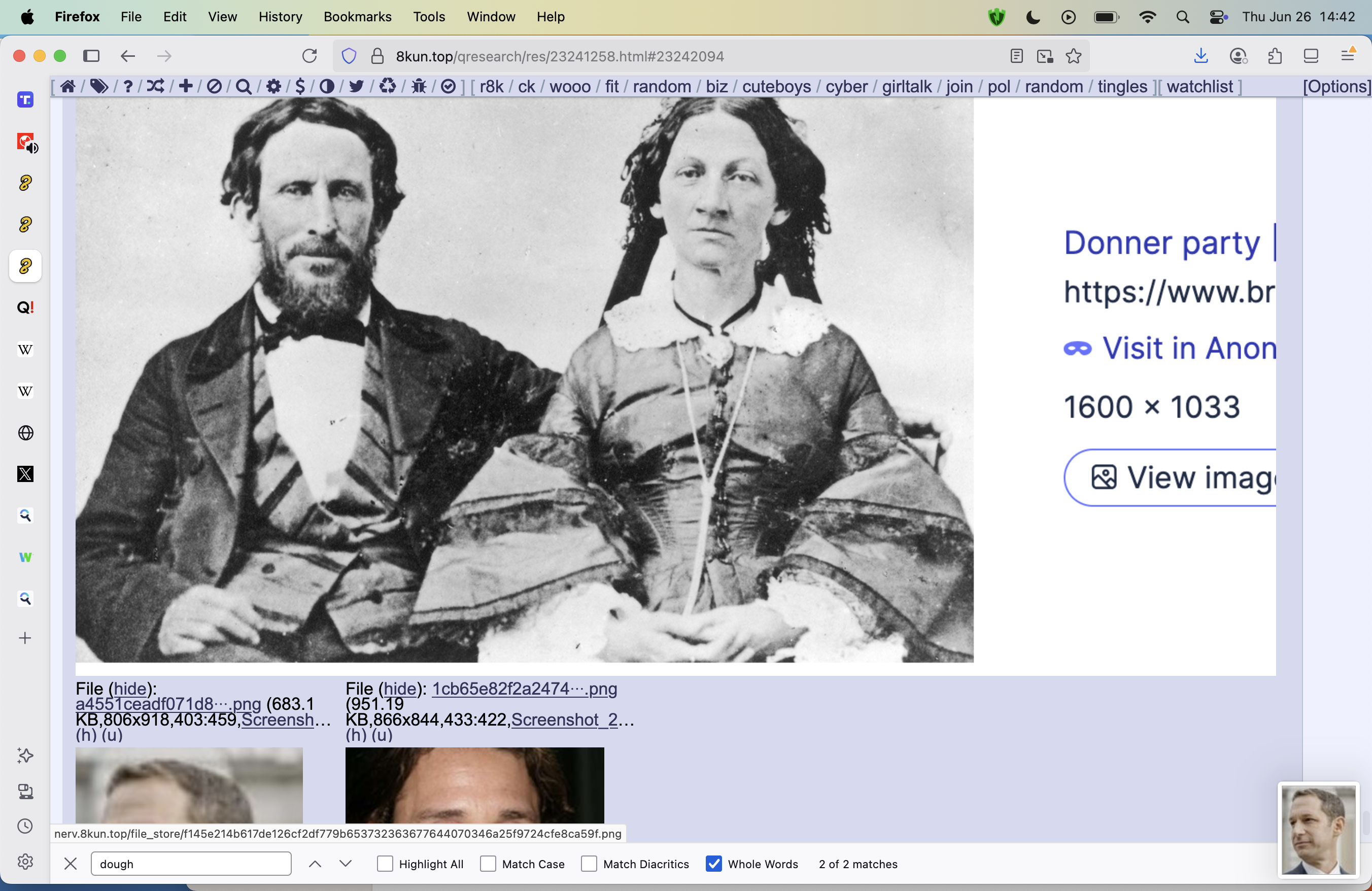Open the Edit menu
Screen dimensions: 1372x891
(x=175, y=17)
